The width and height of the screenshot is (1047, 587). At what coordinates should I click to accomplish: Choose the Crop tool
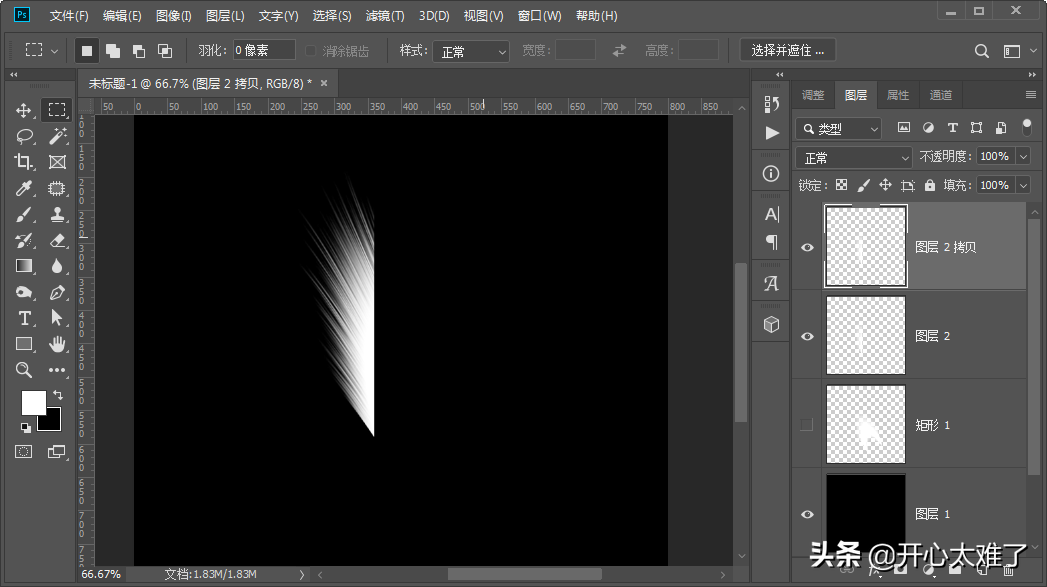click(x=24, y=162)
